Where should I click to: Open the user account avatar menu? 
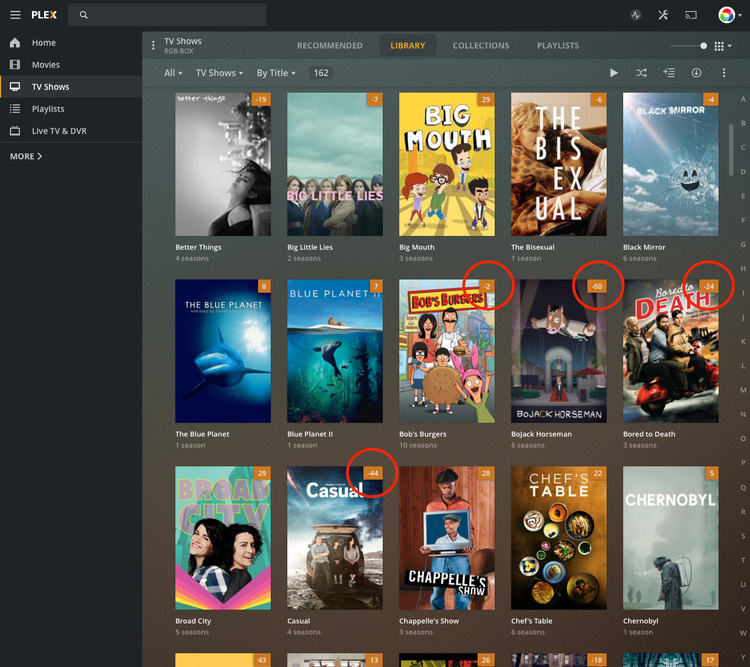pyautogui.click(x=730, y=15)
